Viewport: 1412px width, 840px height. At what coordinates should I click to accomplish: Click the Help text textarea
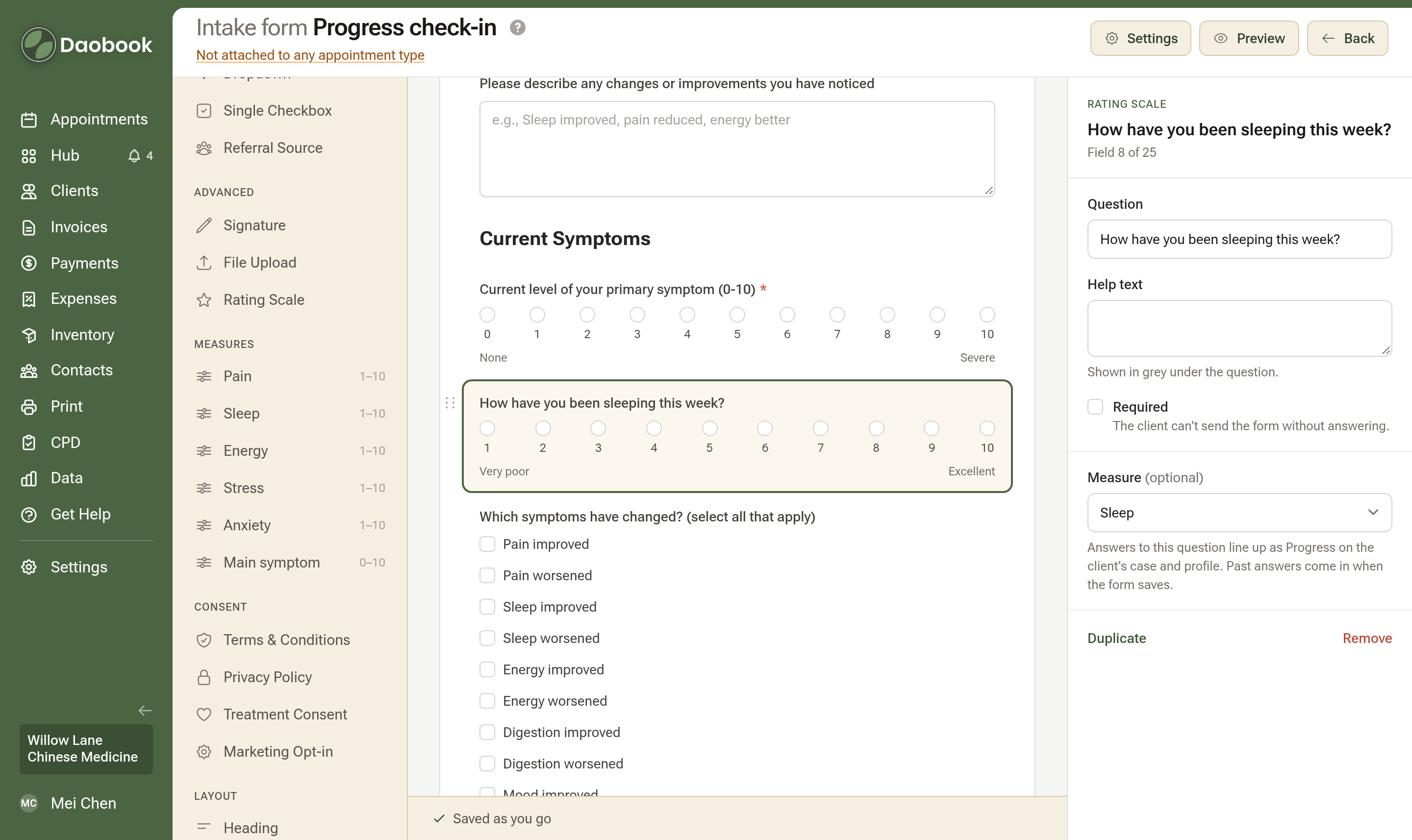click(1239, 328)
